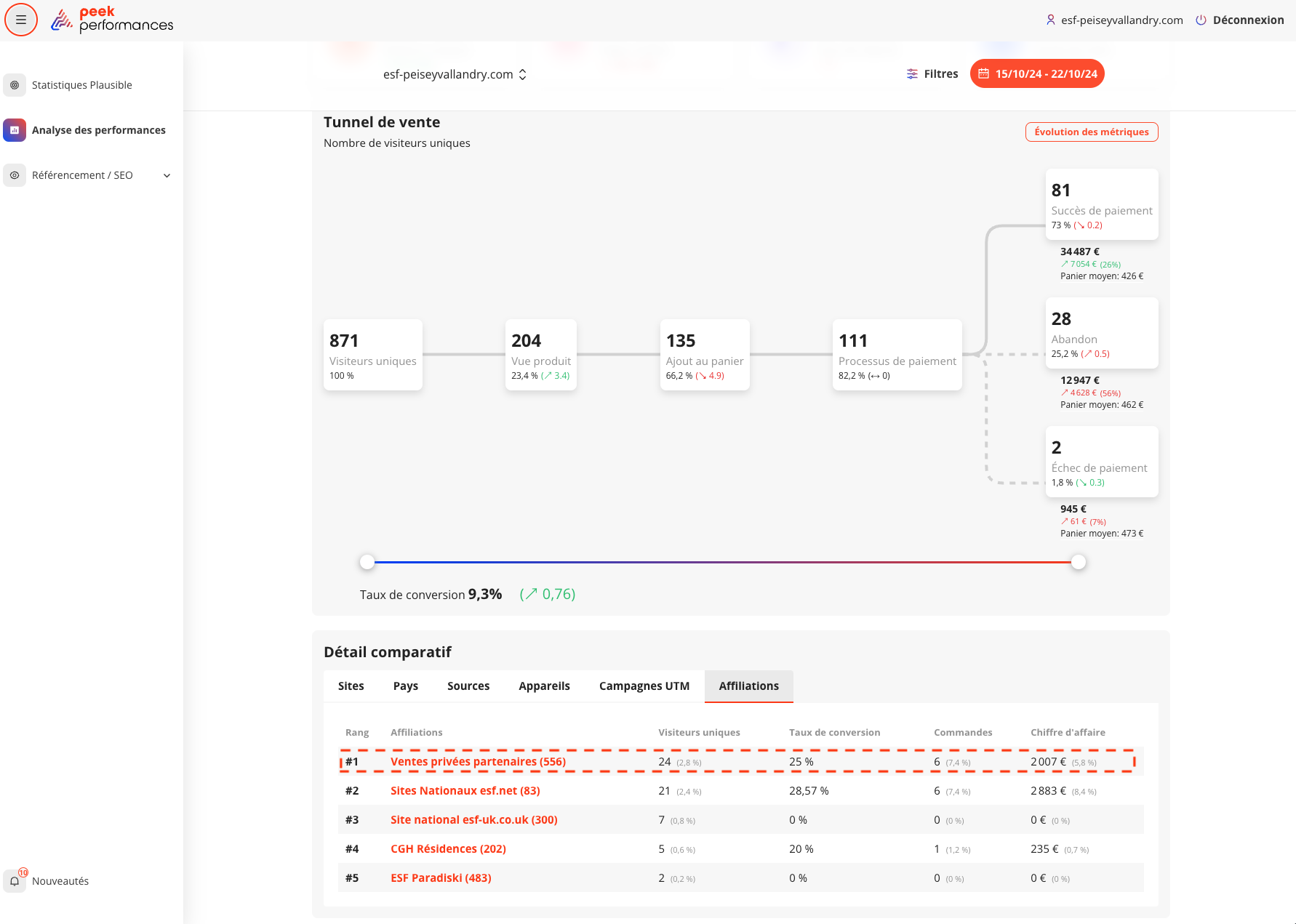Click the Référencement / SEO eye icon
Screen dimensions: 1296x924
(x=15, y=175)
